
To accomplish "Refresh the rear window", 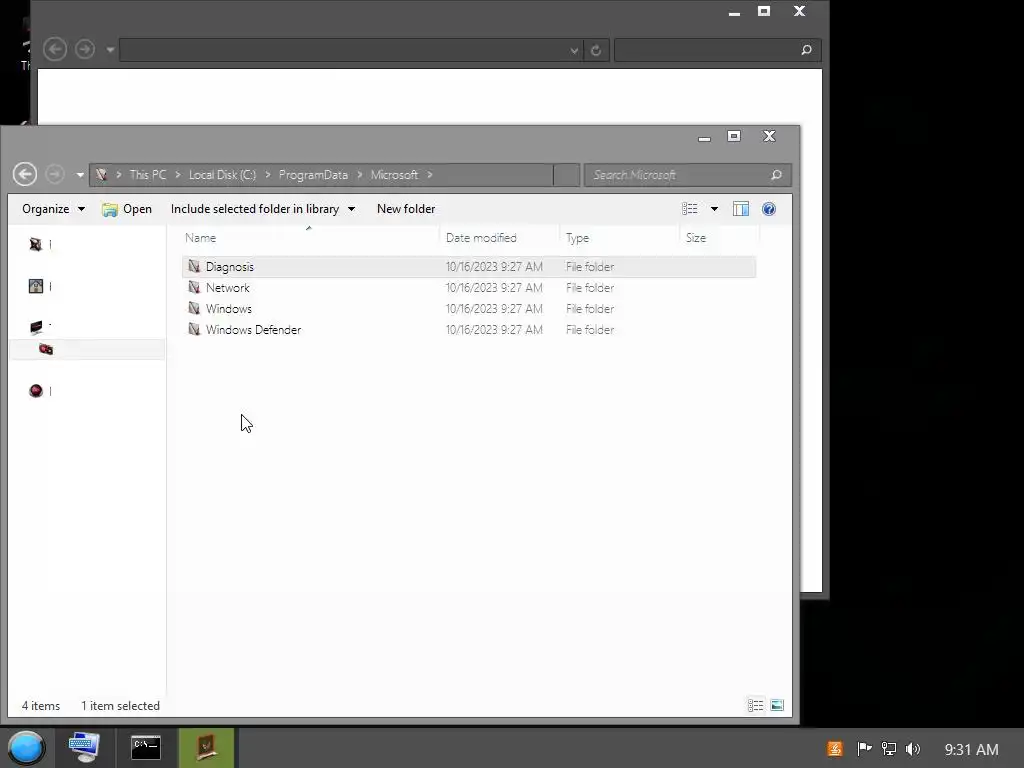I will coord(596,50).
